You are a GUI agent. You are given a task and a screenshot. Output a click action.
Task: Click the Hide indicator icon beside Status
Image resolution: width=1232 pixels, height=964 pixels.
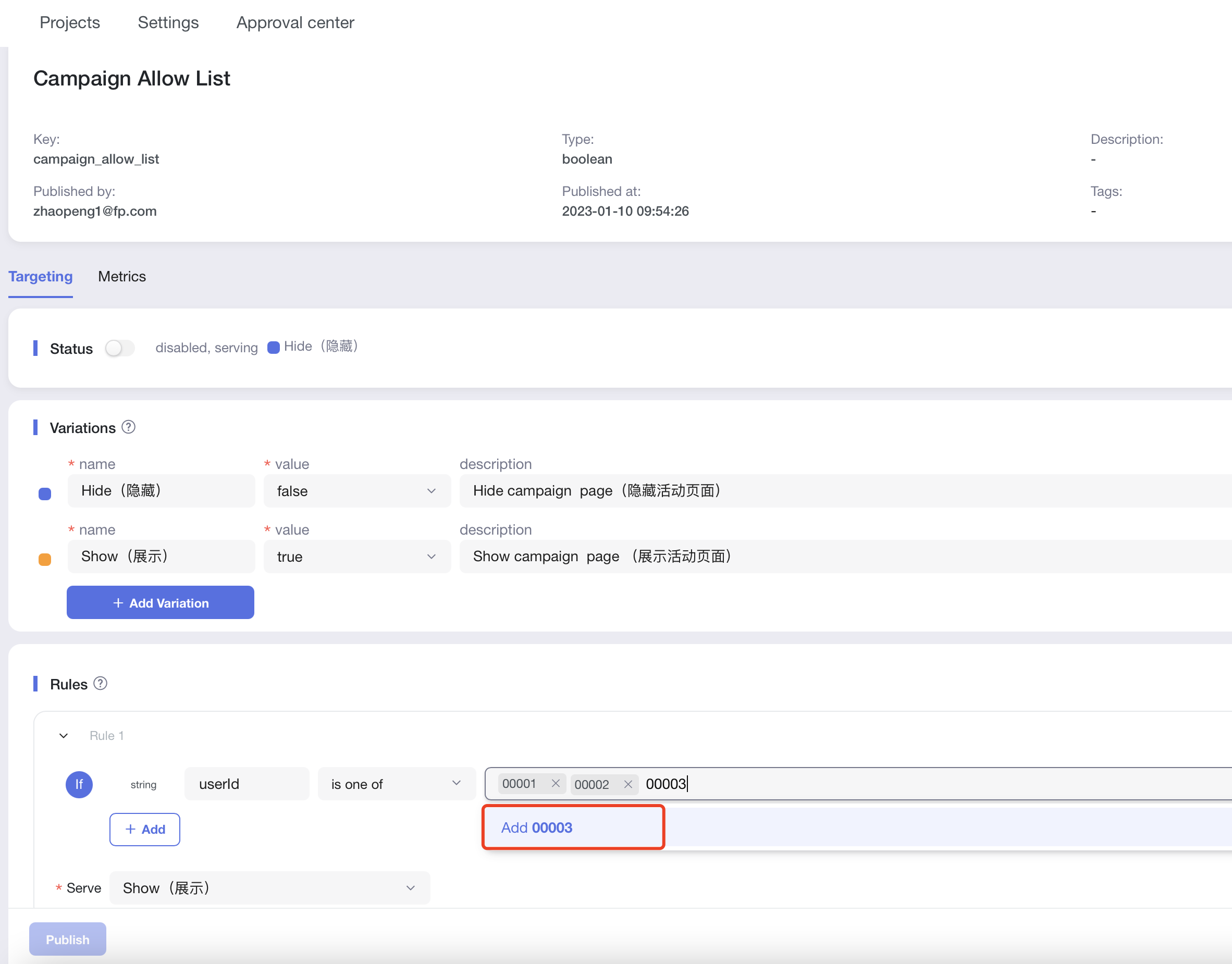273,348
